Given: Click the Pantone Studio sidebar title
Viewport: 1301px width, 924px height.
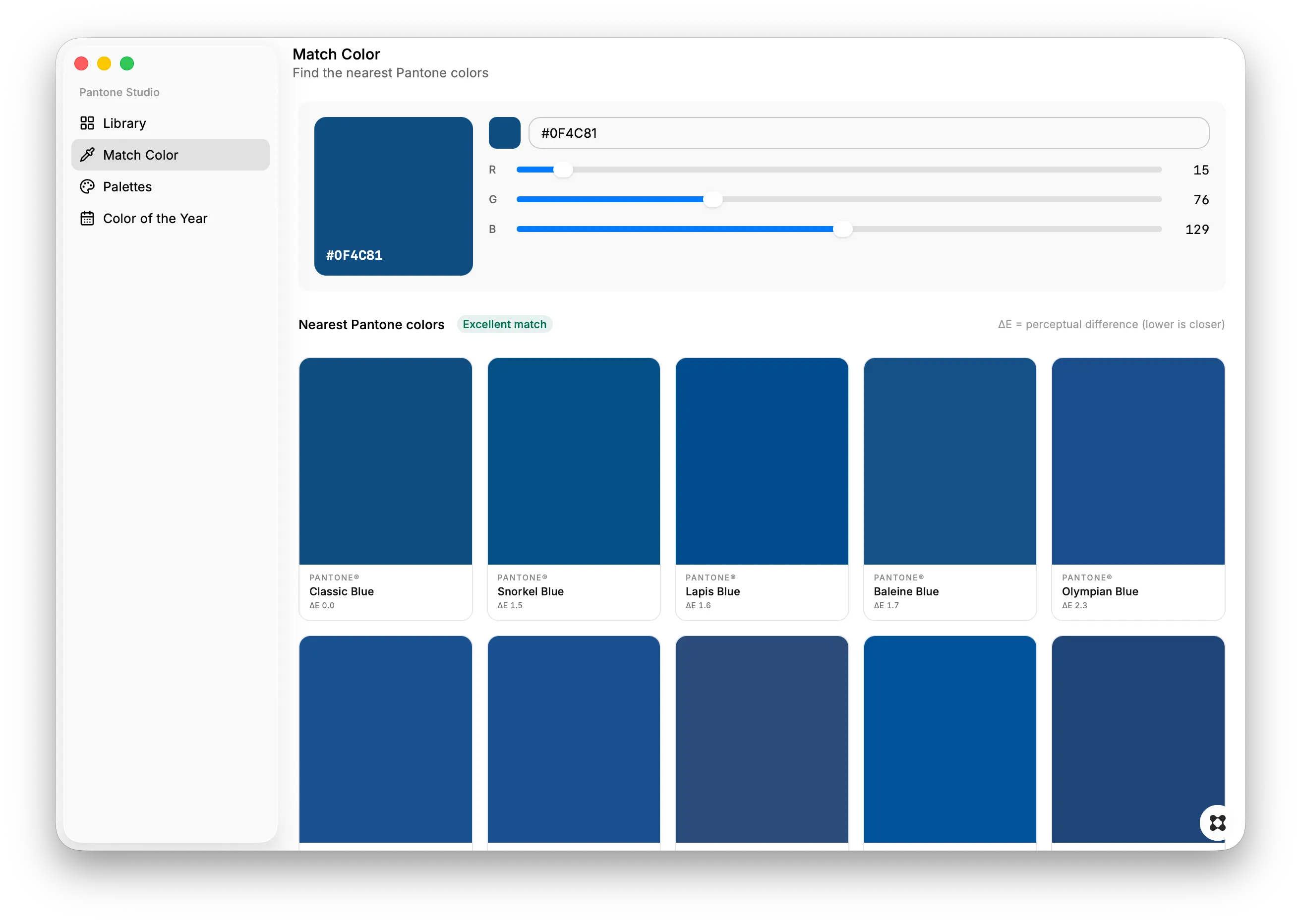Looking at the screenshot, I should point(119,92).
